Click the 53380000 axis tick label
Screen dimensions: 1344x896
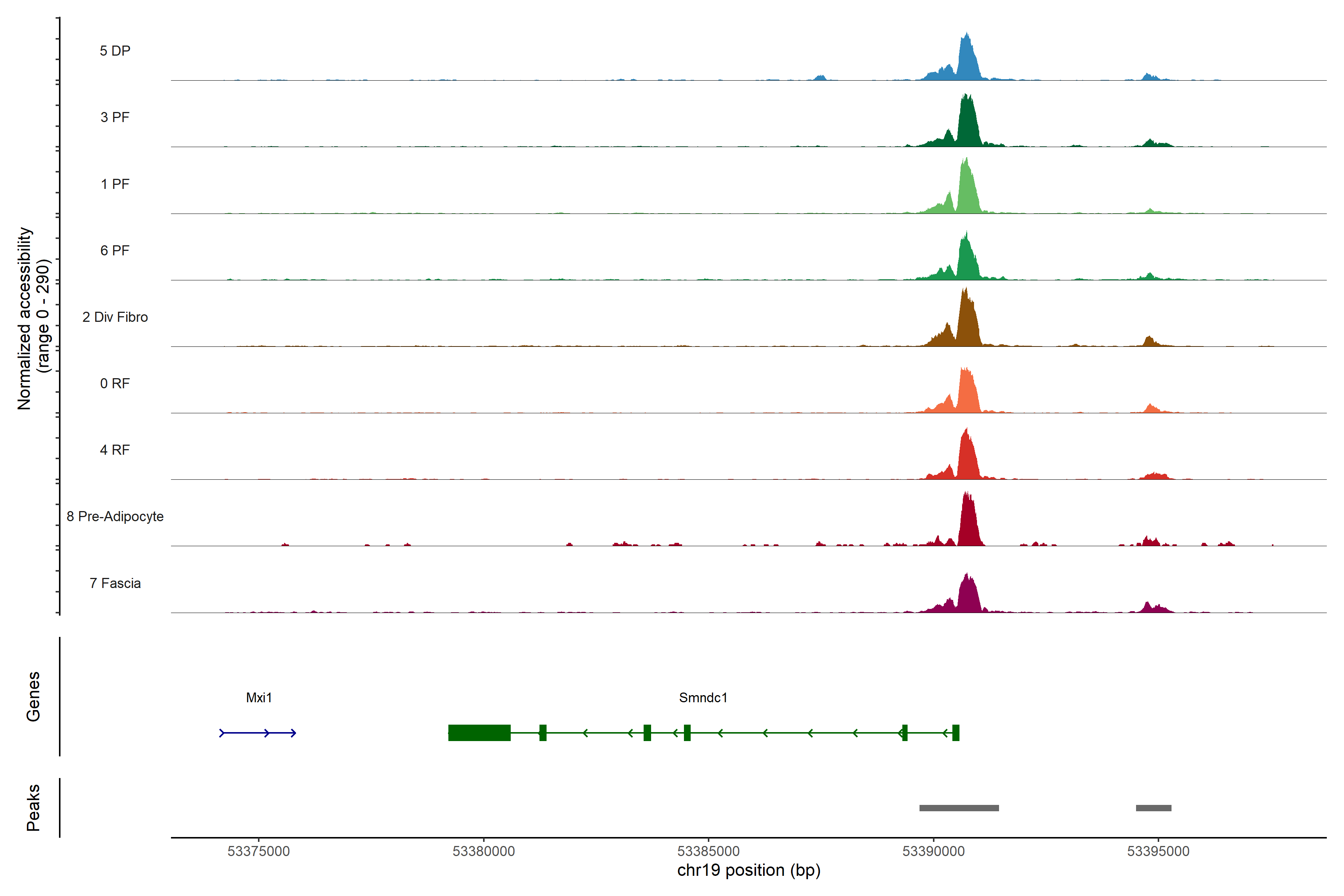click(483, 852)
